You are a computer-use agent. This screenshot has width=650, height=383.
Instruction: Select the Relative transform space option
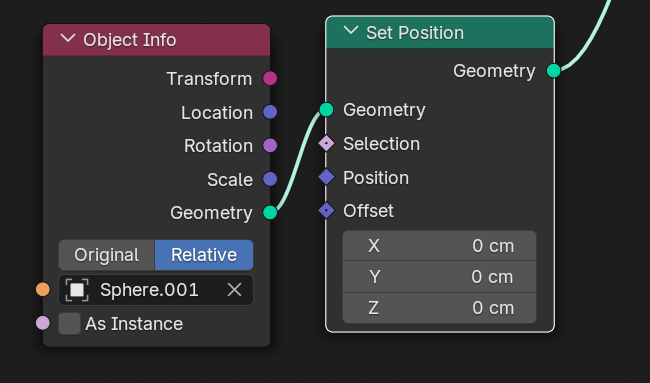pos(204,255)
